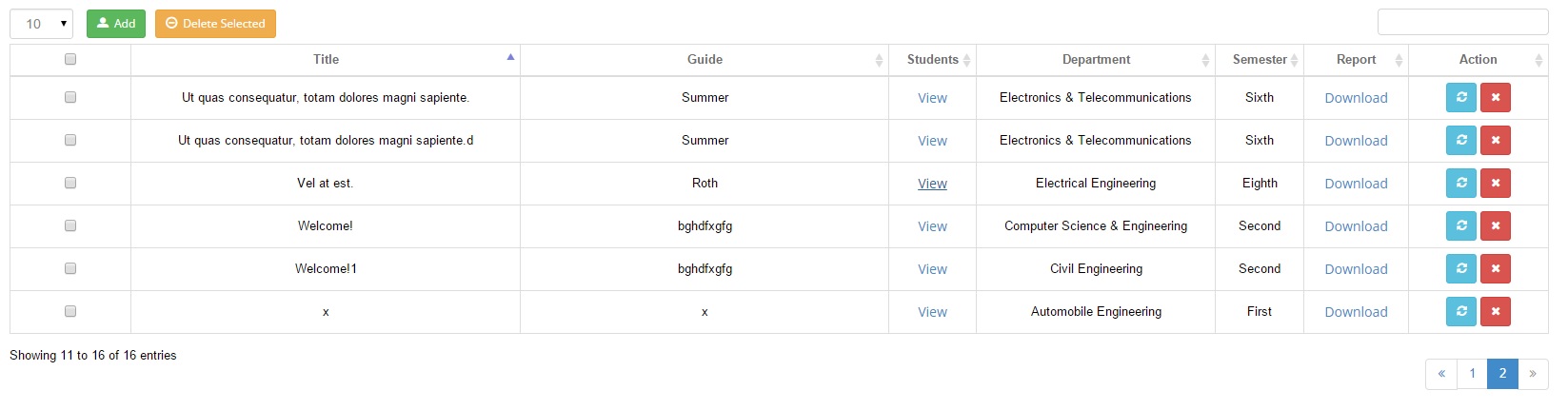Click the refresh icon for Vel at est. row

[1461, 183]
